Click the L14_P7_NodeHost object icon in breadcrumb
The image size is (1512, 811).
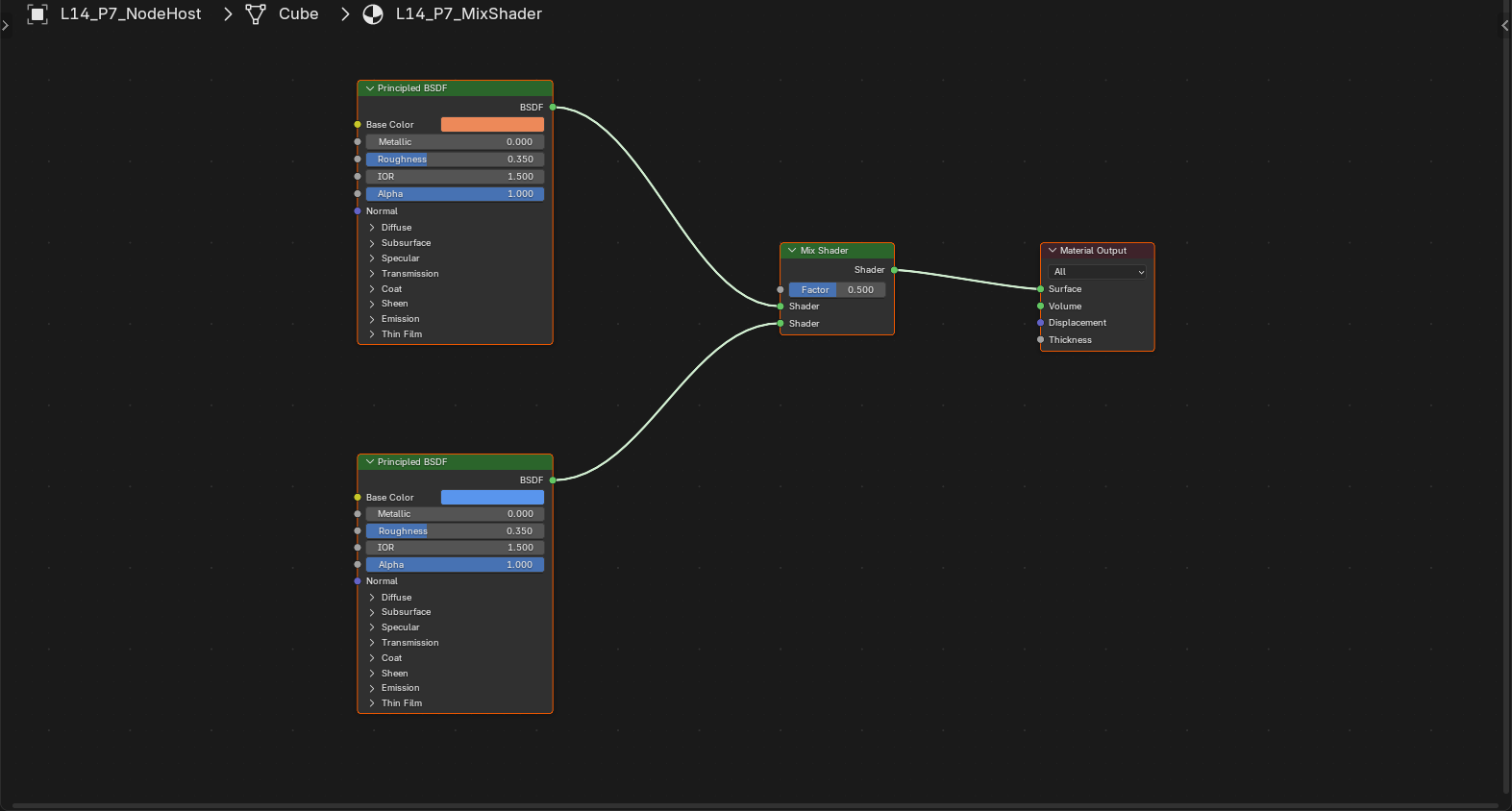coord(37,13)
